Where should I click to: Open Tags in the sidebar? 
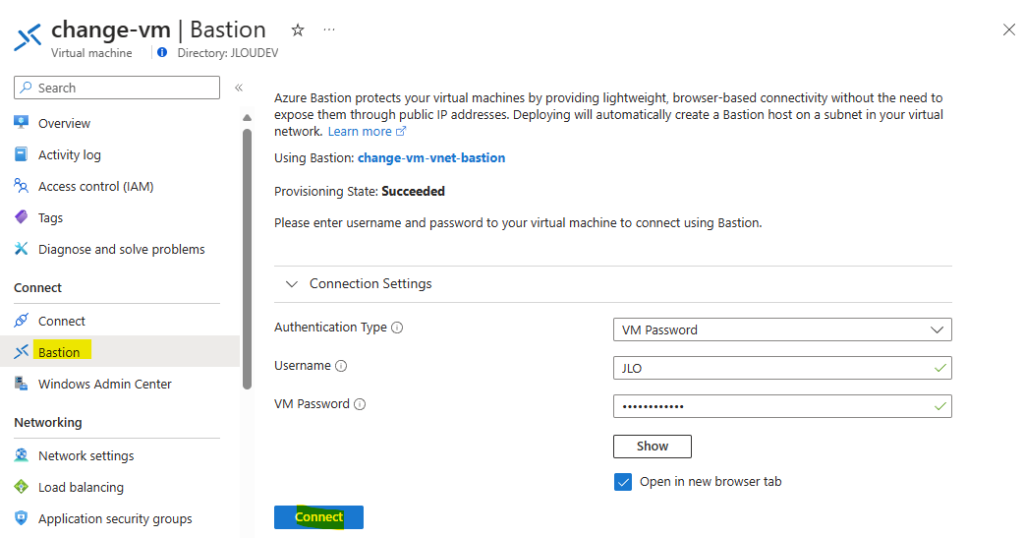(x=50, y=217)
